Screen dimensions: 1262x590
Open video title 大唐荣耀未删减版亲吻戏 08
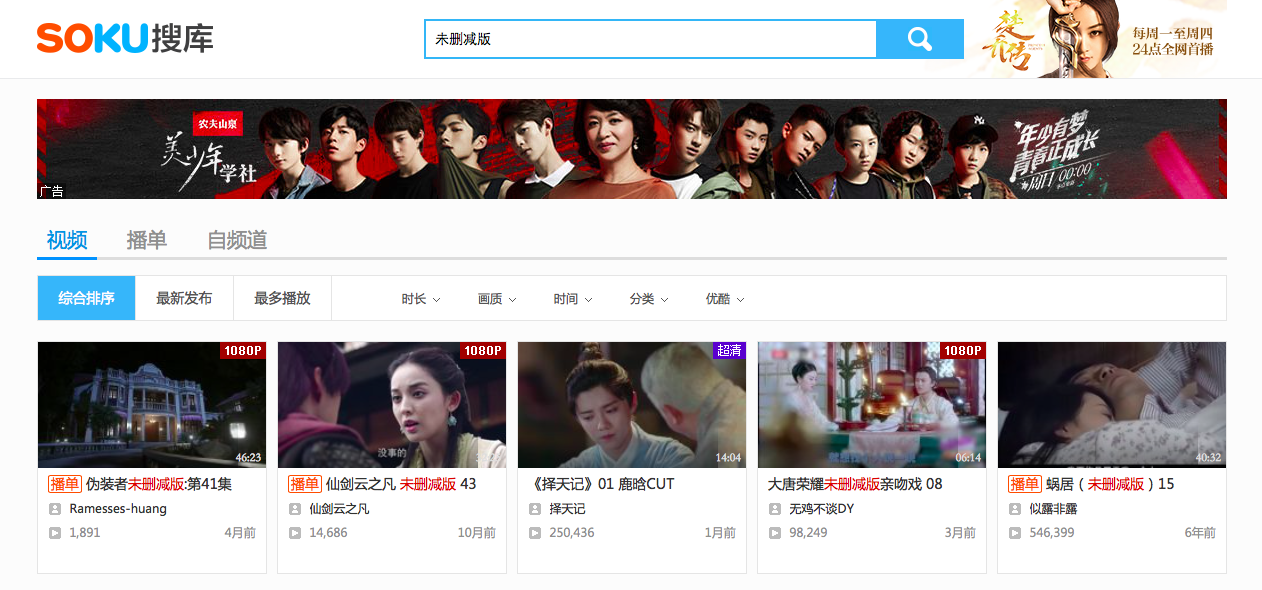(x=855, y=484)
